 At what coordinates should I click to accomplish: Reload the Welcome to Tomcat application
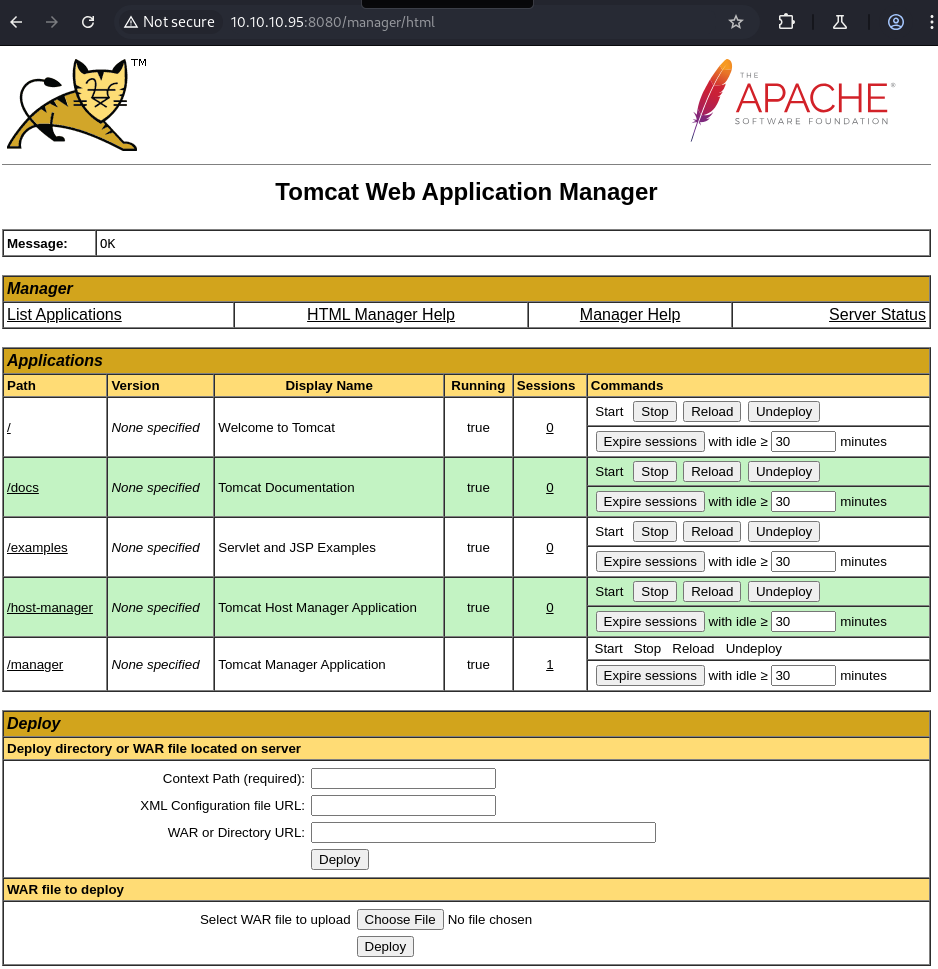tap(712, 412)
